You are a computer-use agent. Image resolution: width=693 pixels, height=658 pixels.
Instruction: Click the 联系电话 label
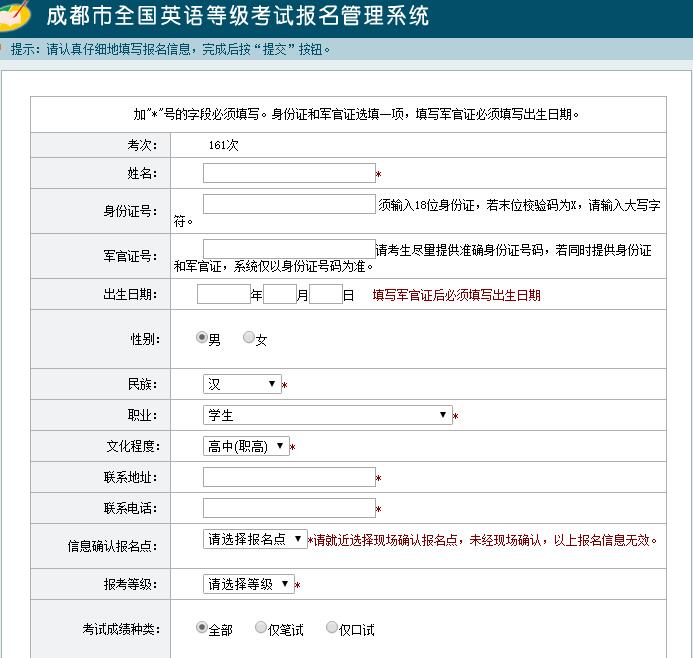[x=130, y=508]
